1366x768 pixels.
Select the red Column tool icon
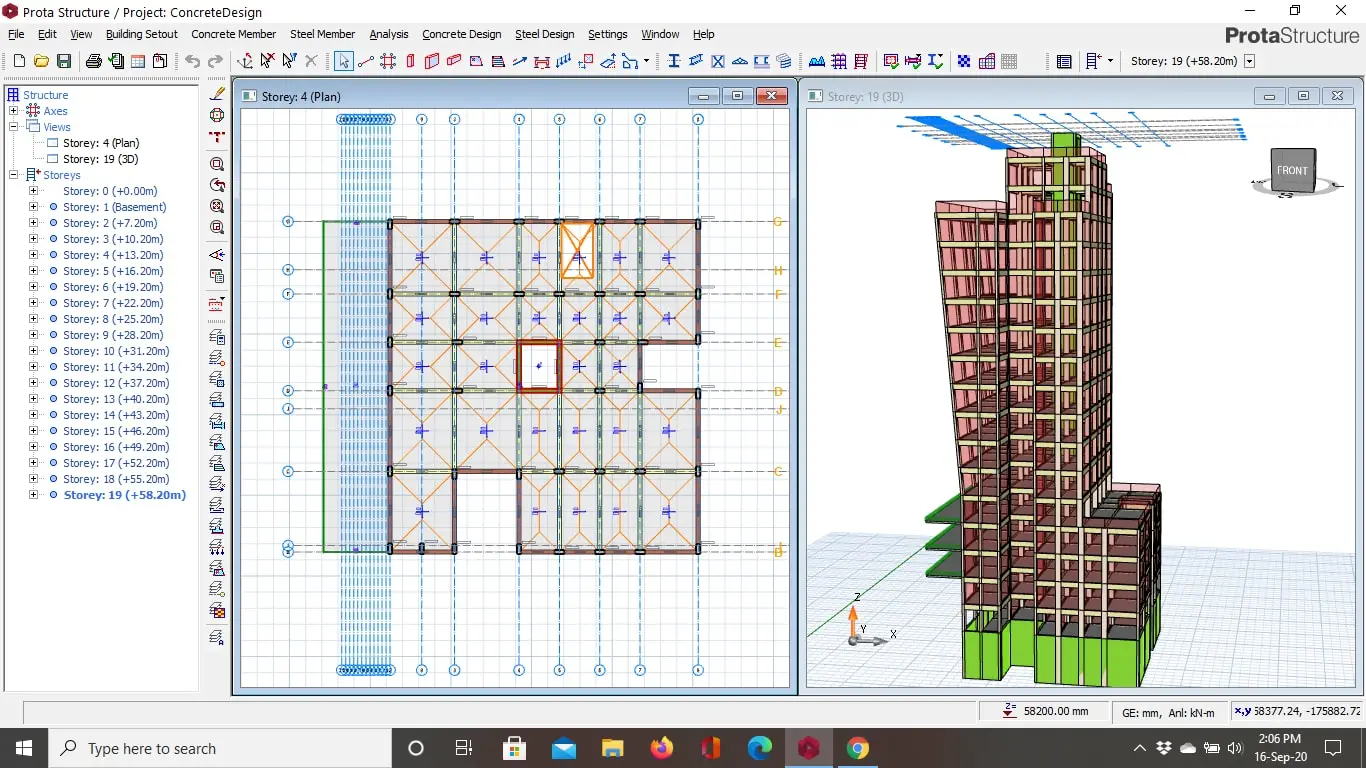(x=410, y=61)
